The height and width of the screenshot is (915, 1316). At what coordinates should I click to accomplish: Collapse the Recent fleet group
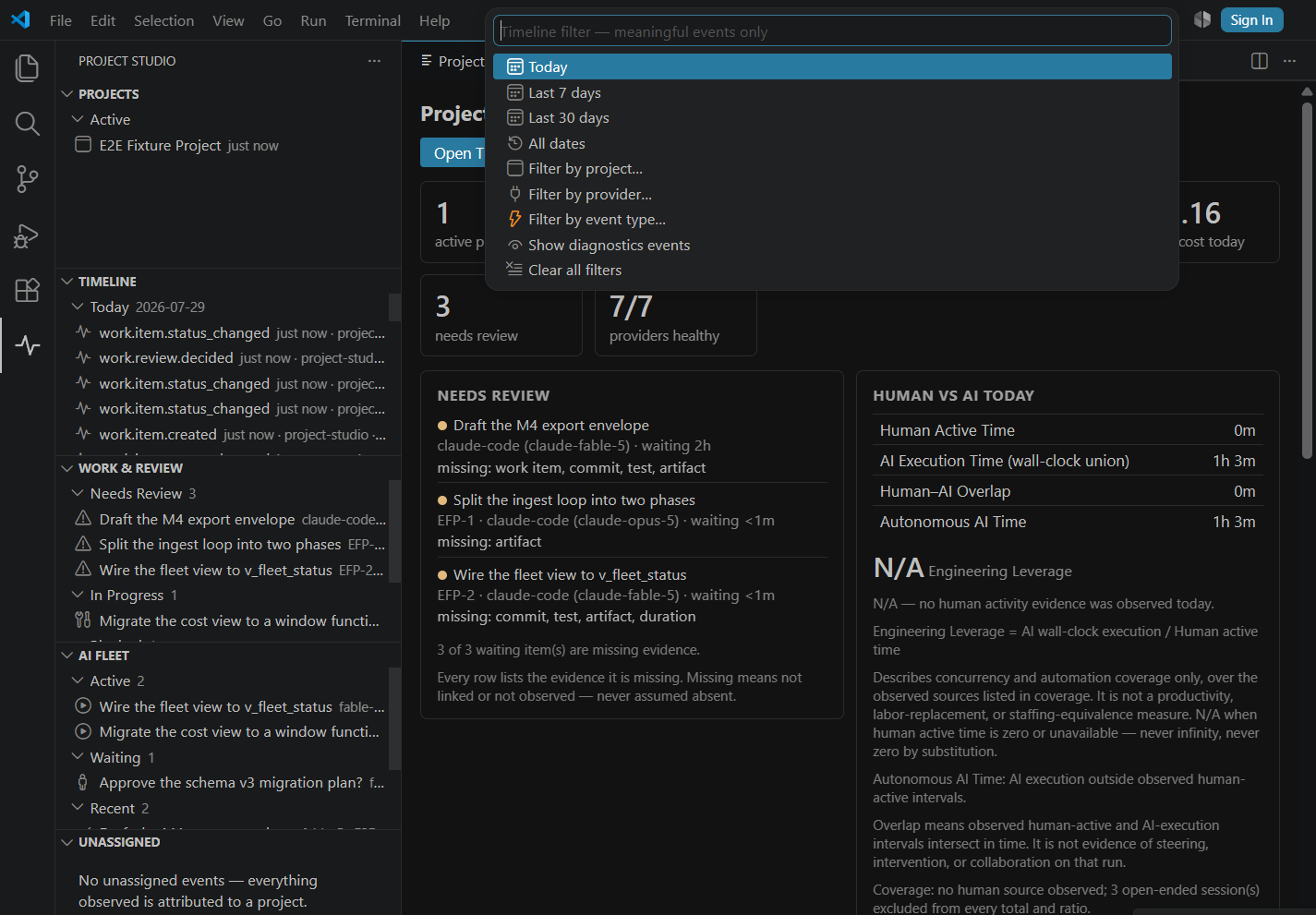(x=78, y=808)
